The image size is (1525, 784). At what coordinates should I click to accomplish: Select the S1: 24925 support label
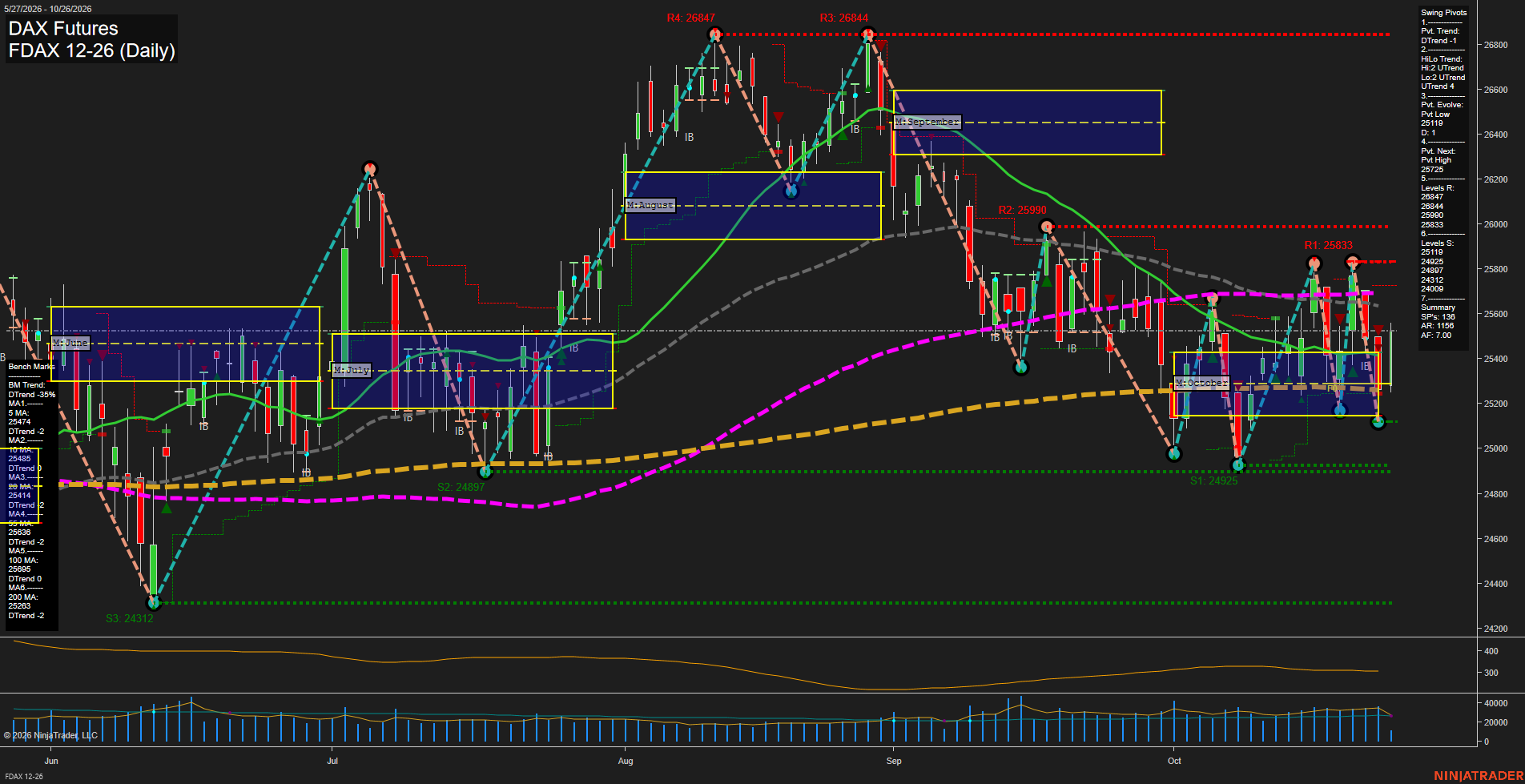[x=1213, y=480]
